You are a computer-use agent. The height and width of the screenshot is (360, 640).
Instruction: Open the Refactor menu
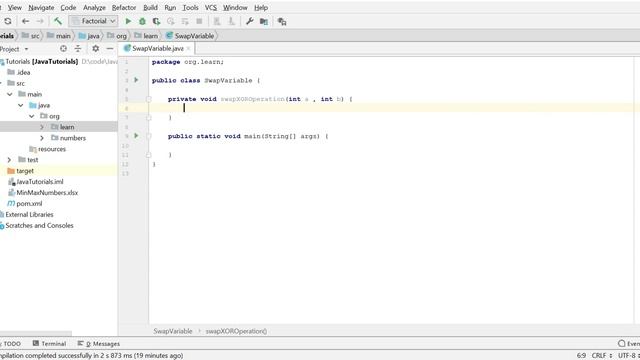pyautogui.click(x=124, y=7)
